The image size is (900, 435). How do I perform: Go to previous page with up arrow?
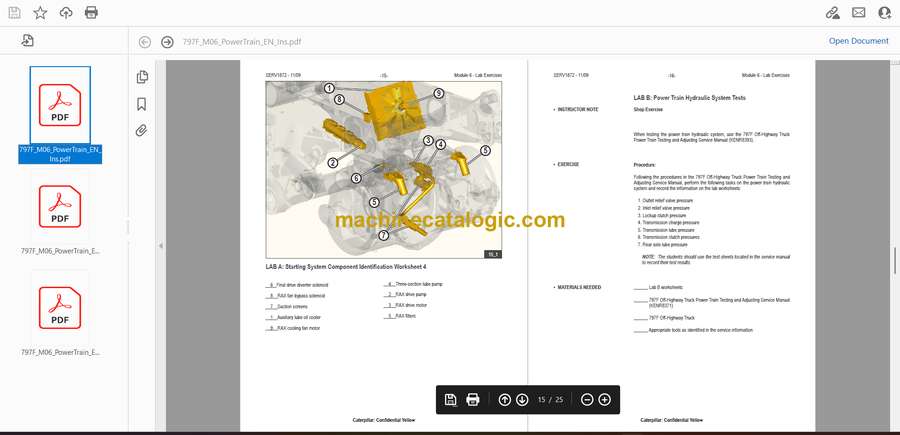click(505, 399)
